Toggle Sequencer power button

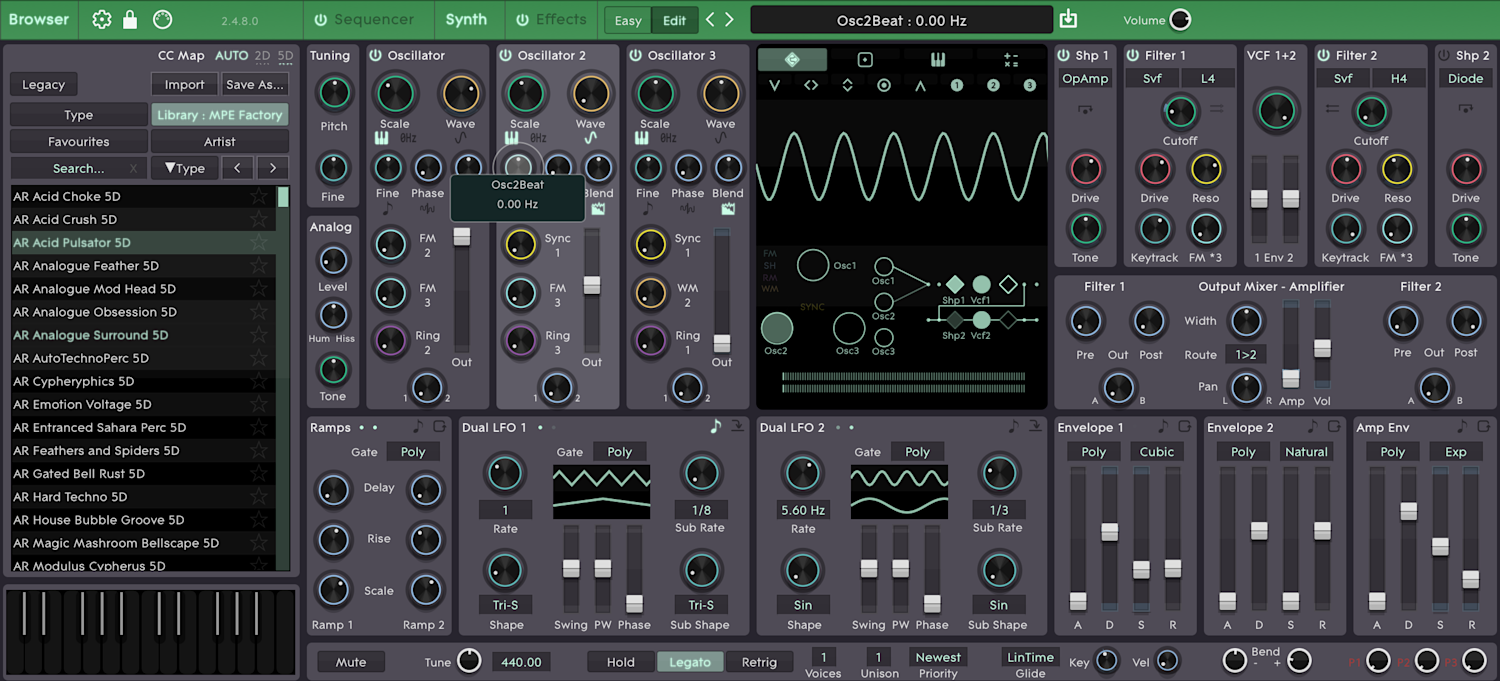pos(320,20)
